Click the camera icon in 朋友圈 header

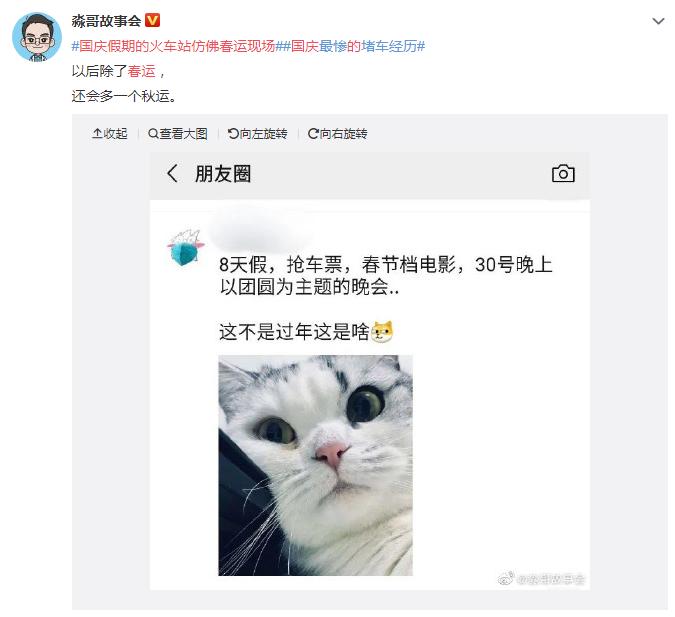pyautogui.click(x=563, y=174)
